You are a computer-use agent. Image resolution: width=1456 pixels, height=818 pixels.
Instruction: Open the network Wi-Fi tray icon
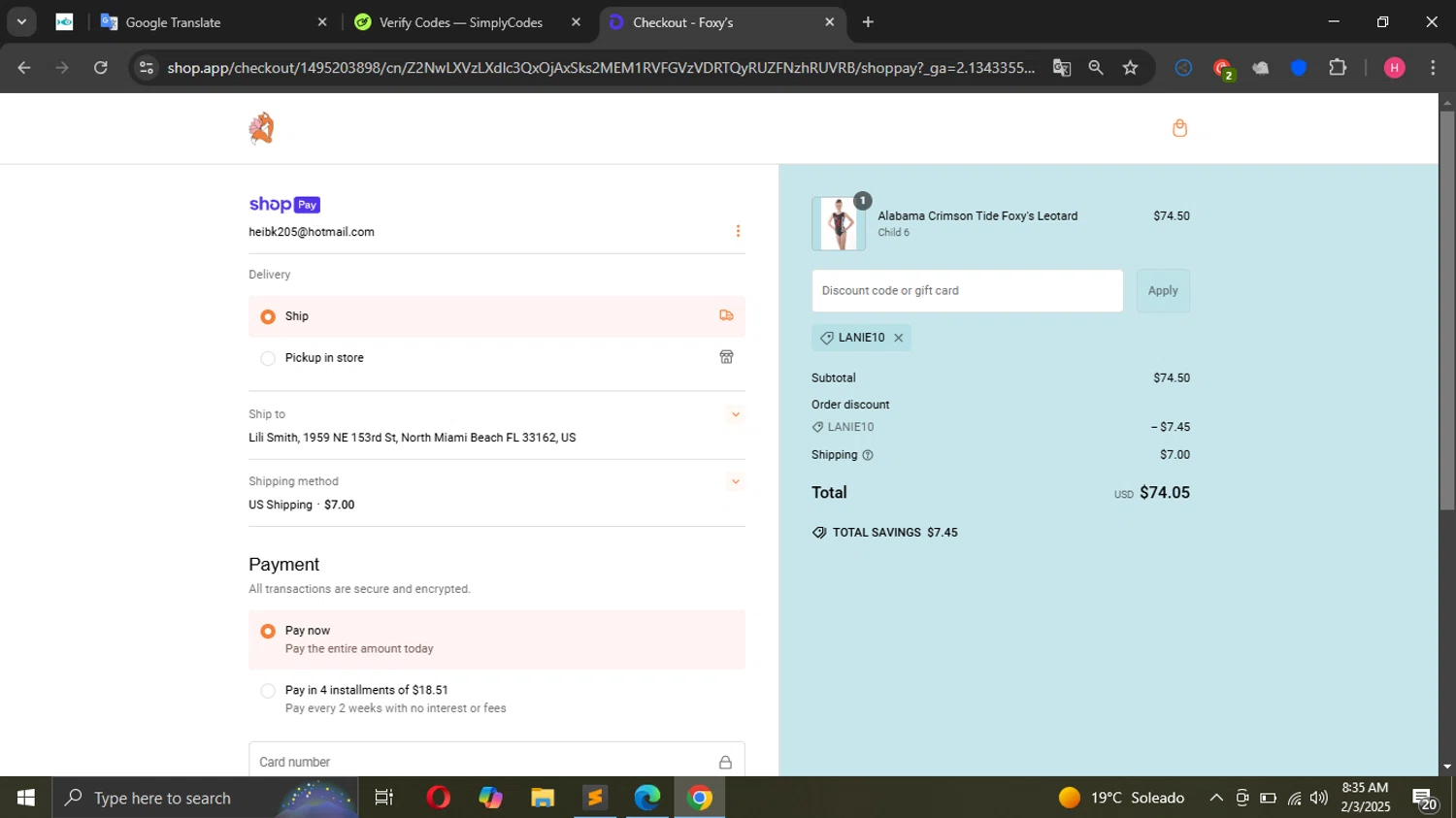pyautogui.click(x=1294, y=799)
